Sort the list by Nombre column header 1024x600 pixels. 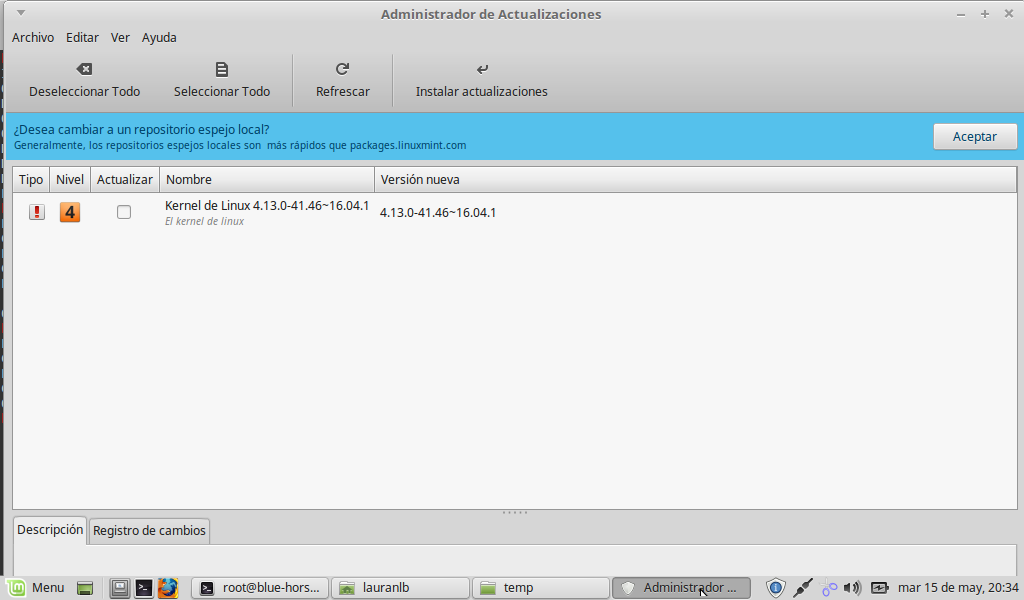tap(266, 180)
